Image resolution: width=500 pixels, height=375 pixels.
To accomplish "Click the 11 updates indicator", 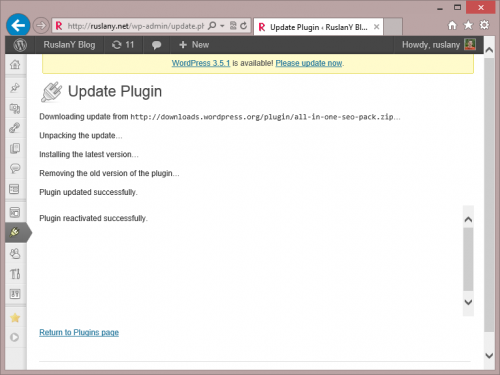I will [x=123, y=45].
